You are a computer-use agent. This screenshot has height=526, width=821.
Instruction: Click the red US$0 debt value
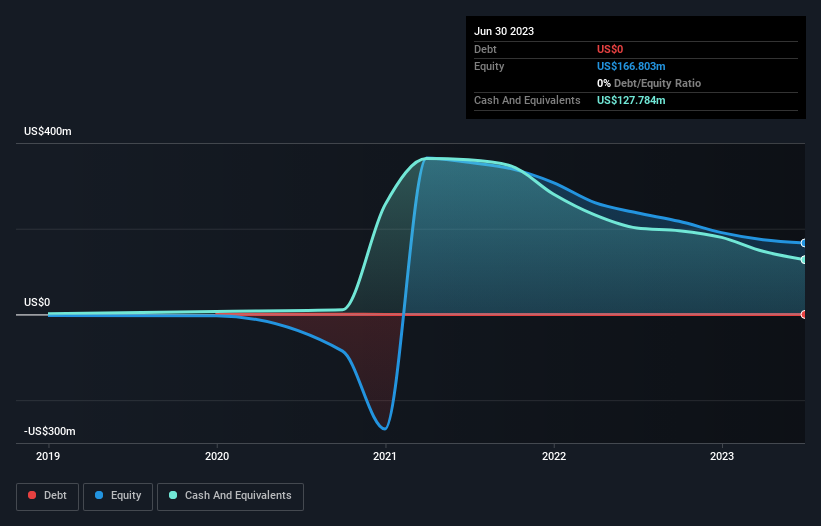pyautogui.click(x=610, y=49)
